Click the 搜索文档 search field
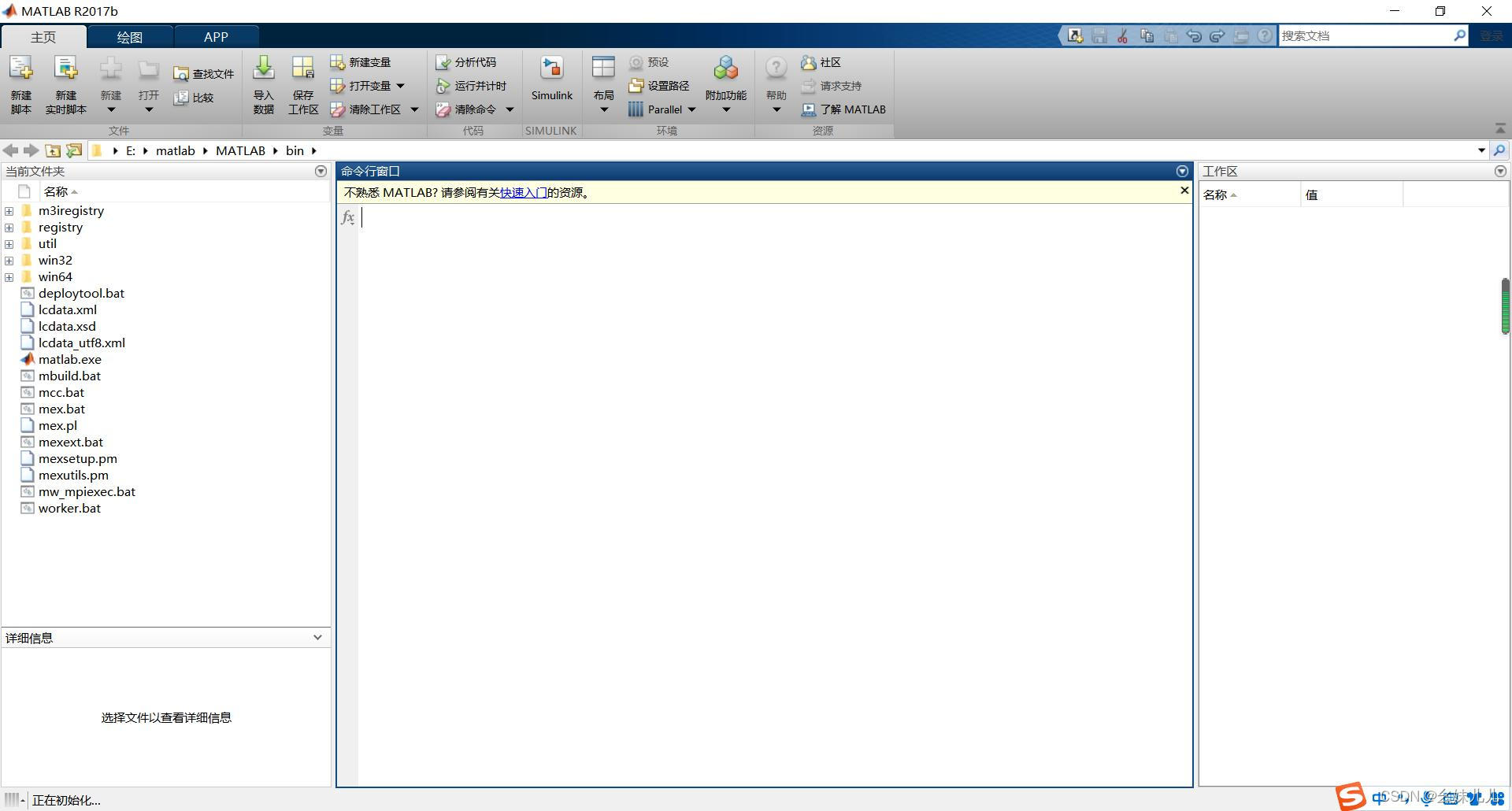Image resolution: width=1512 pixels, height=811 pixels. point(1366,35)
